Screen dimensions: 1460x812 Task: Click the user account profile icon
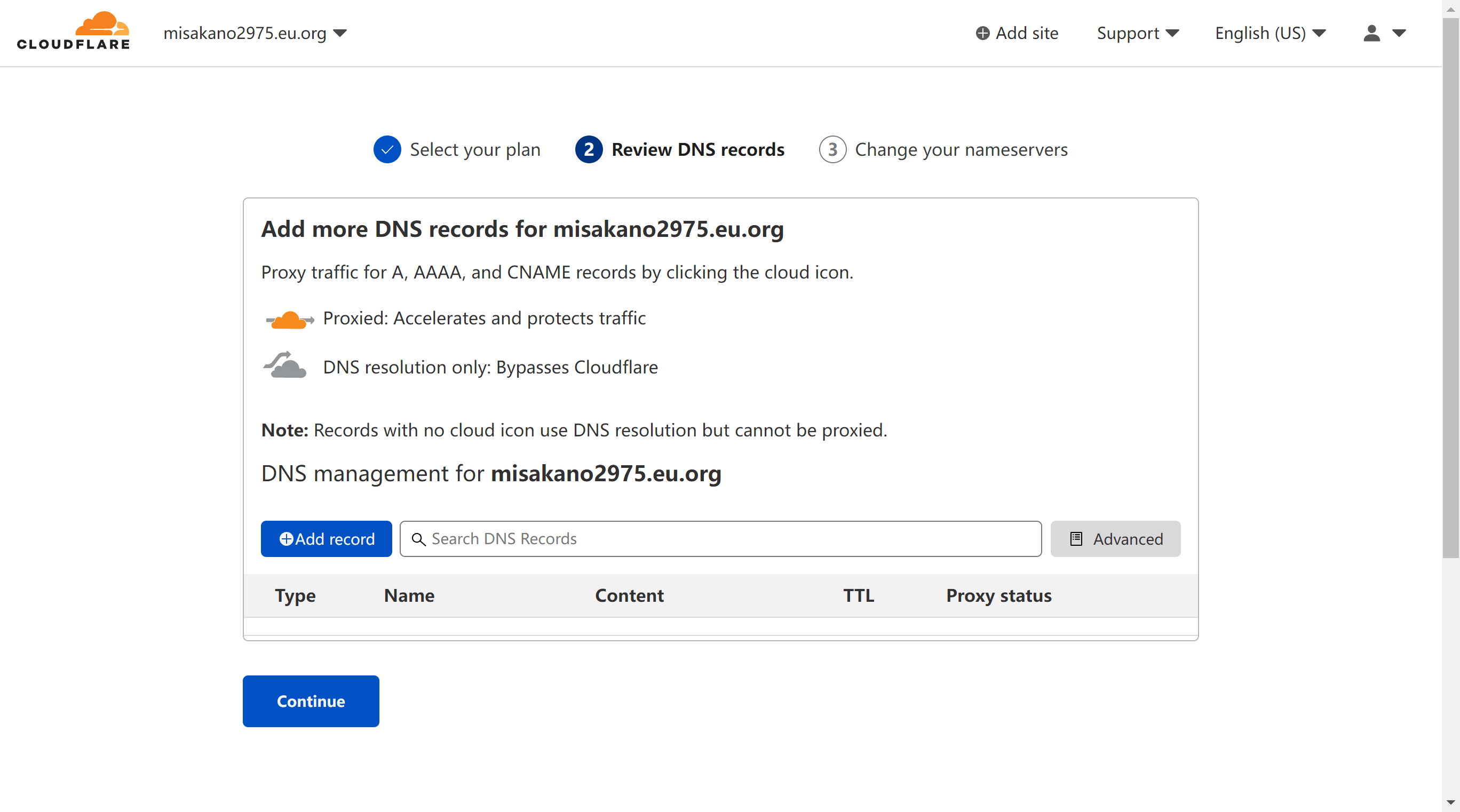(x=1371, y=34)
